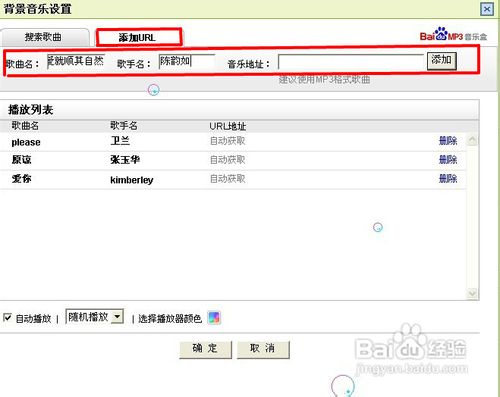500x397 pixels.
Task: Click the playlist scrollbar down arrow
Action: 472,293
